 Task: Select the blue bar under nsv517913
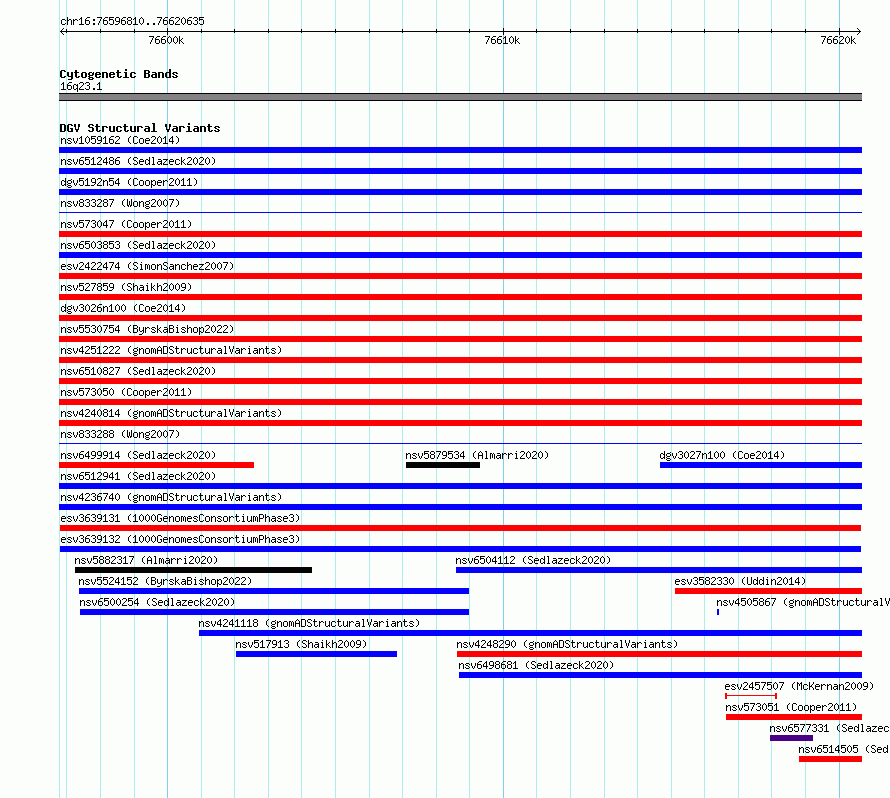click(x=317, y=654)
